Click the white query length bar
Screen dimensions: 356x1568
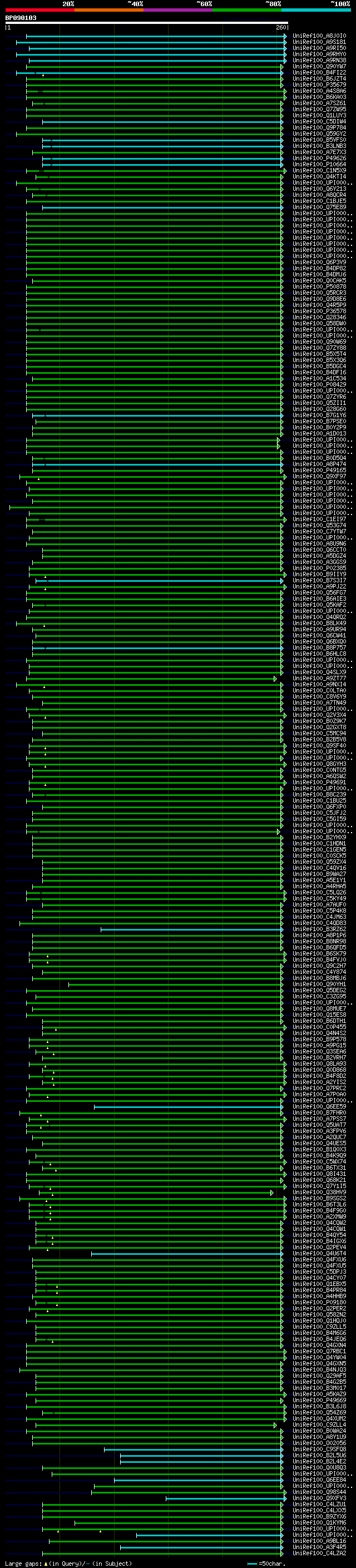pyautogui.click(x=147, y=23)
